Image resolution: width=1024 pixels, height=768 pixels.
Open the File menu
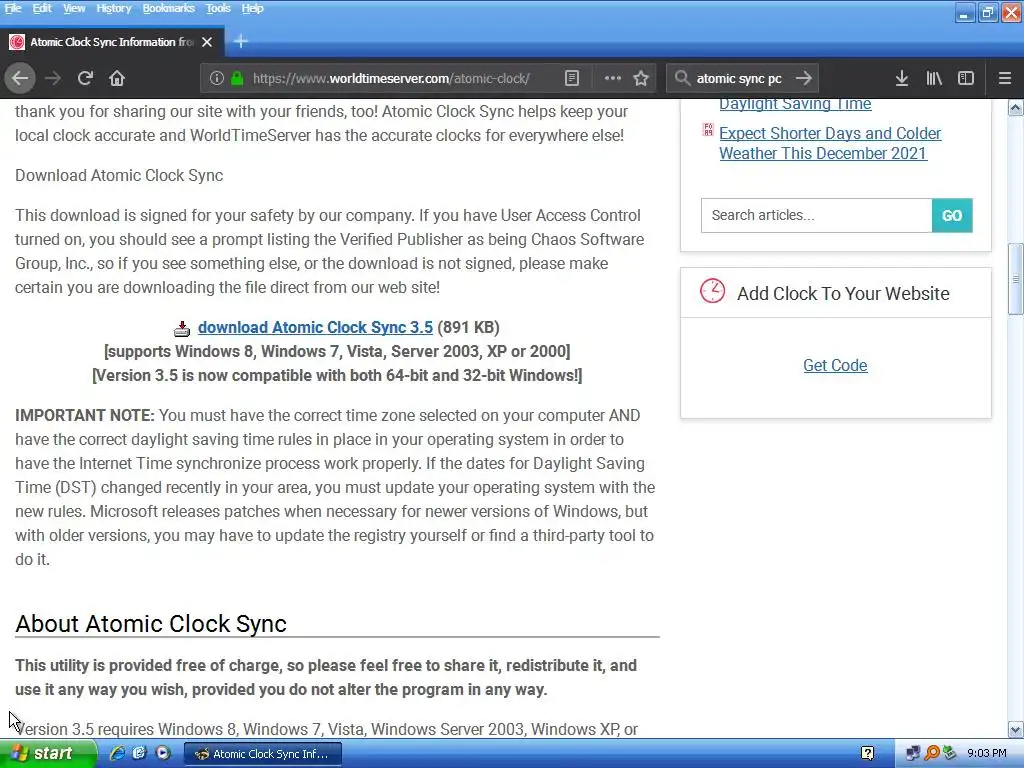coord(13,8)
